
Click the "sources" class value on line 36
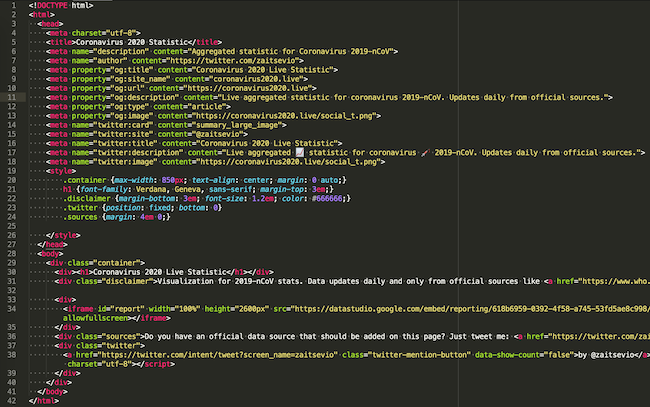[x=119, y=336]
